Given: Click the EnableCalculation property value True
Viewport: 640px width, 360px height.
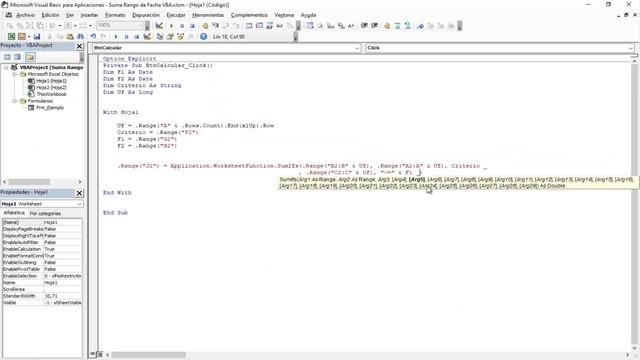Looking at the screenshot, I should click(x=62, y=249).
